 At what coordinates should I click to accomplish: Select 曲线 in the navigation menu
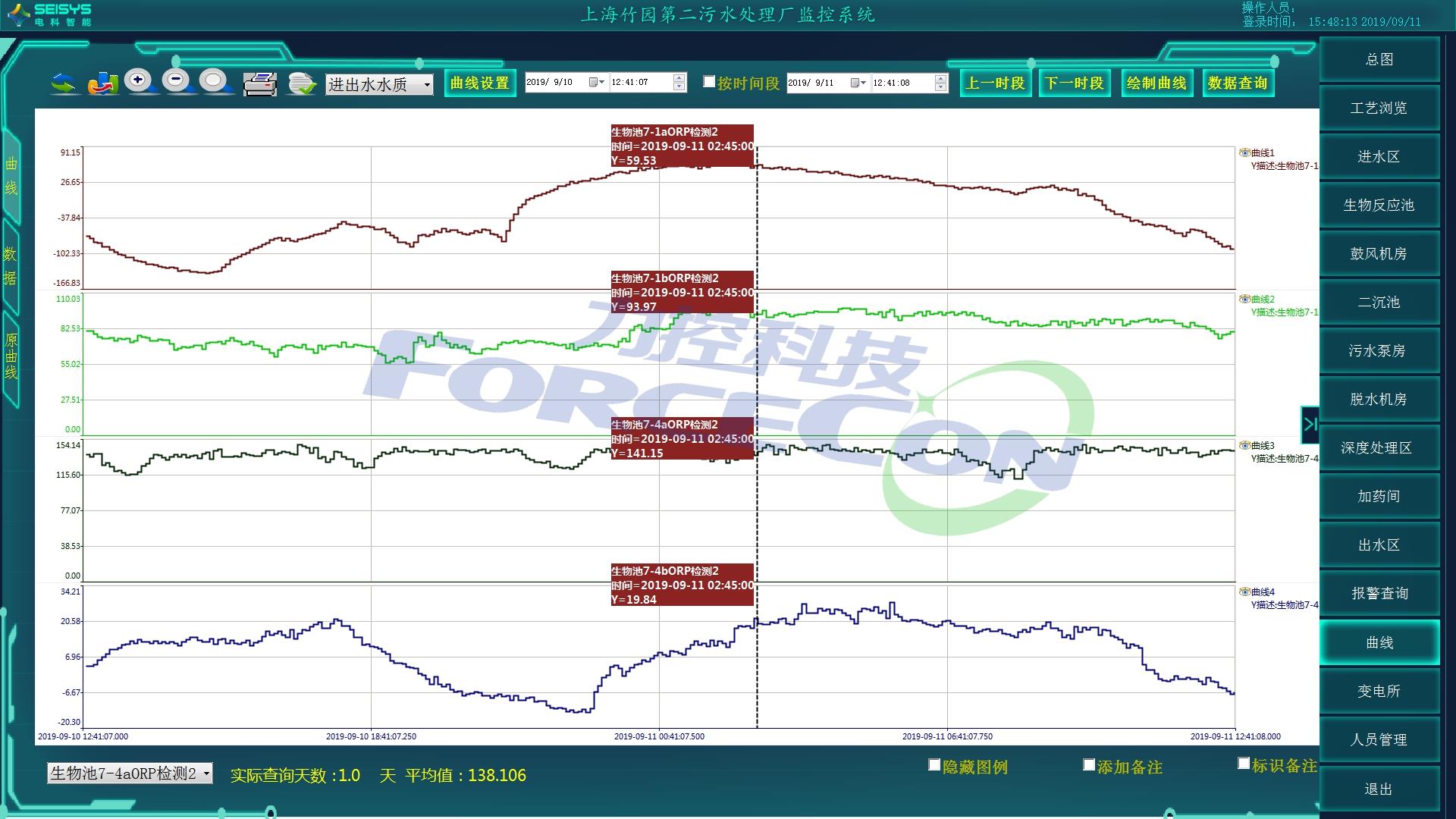coord(1379,642)
